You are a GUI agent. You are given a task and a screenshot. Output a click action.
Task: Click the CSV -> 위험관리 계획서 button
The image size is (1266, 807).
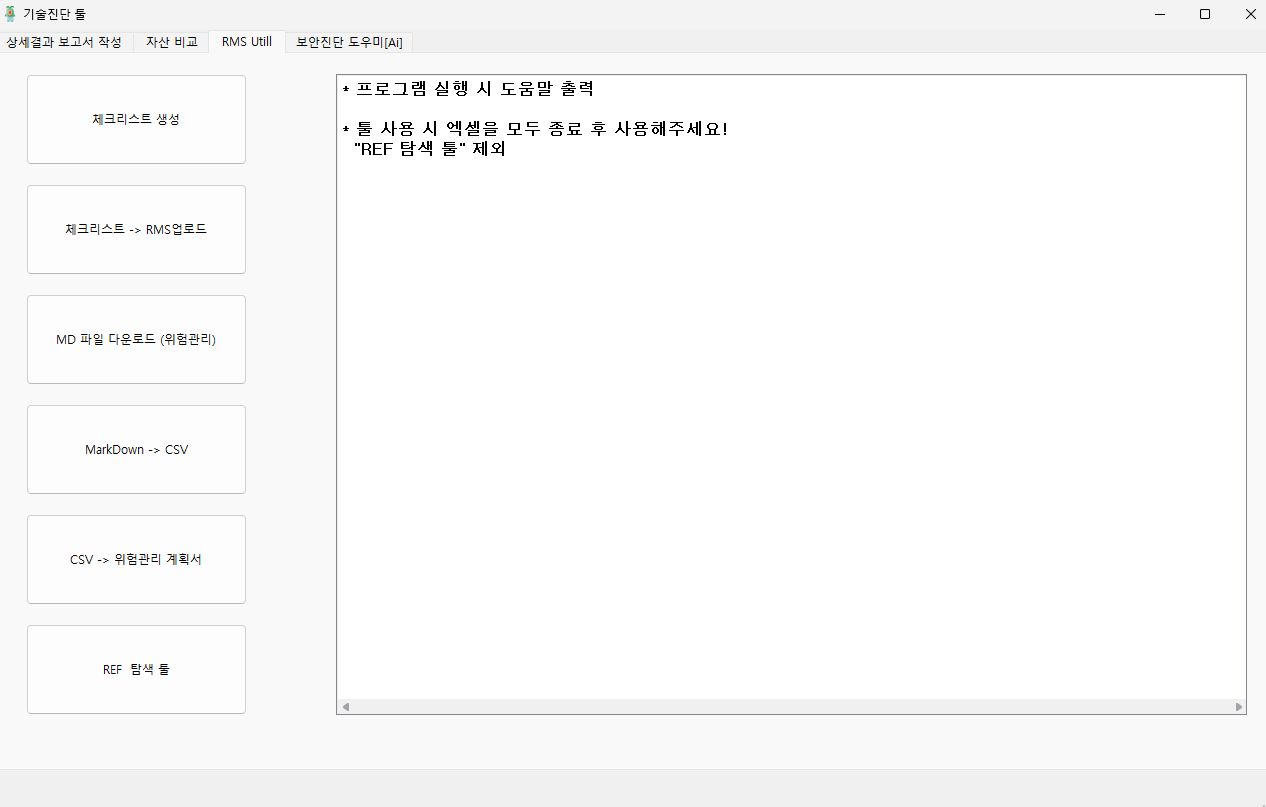coord(136,559)
